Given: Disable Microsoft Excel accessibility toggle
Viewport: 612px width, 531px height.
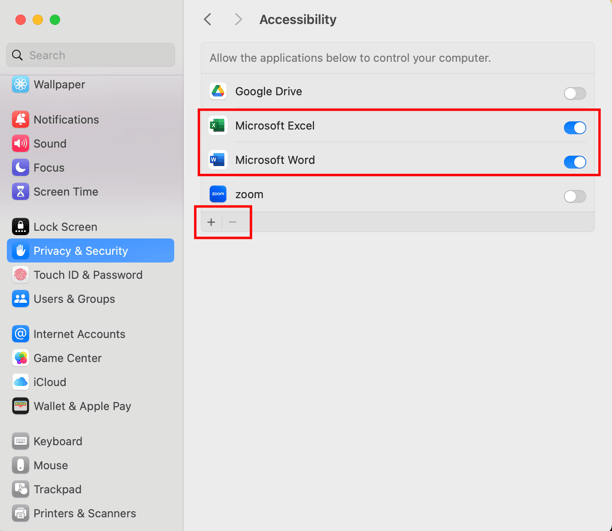Looking at the screenshot, I should coord(574,128).
